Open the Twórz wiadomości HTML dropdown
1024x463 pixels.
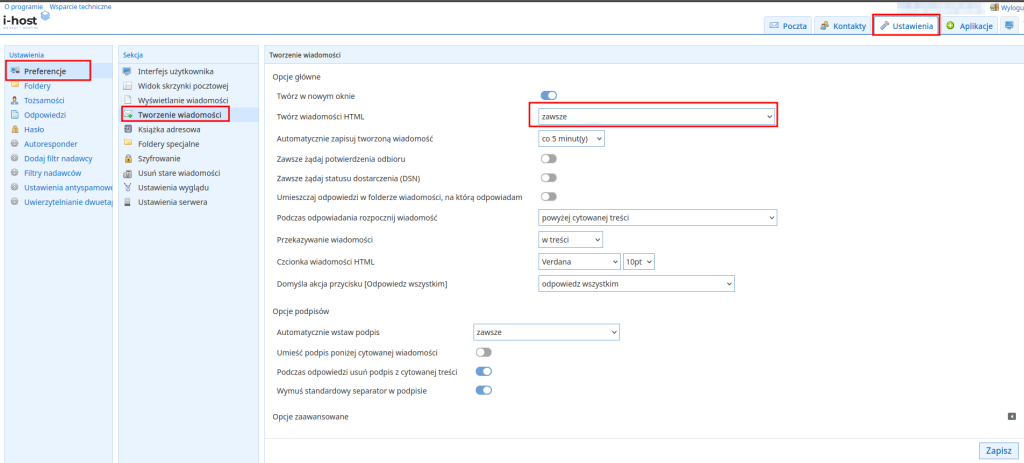(652, 117)
